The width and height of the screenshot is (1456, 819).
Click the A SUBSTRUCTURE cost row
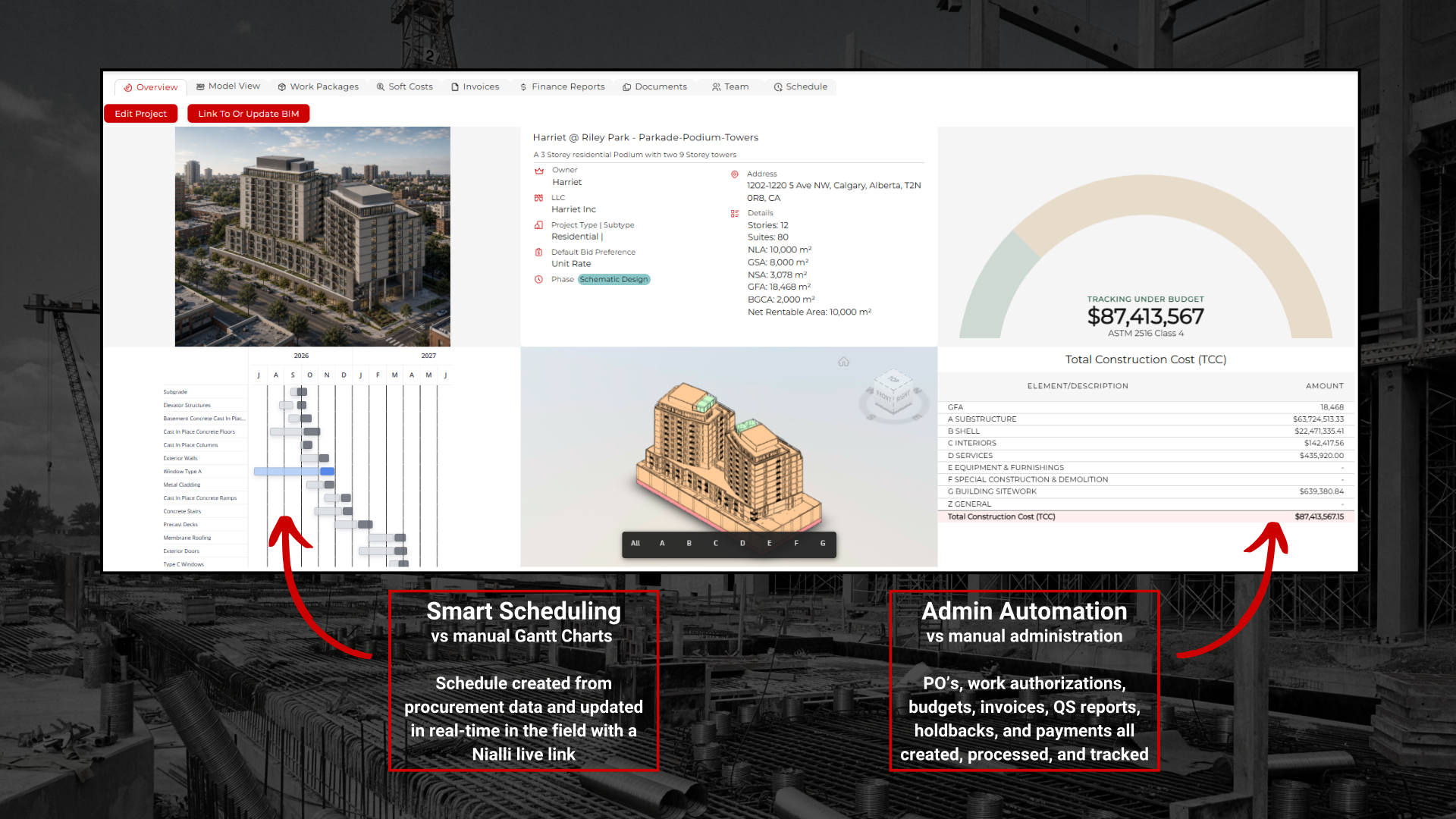1145,419
